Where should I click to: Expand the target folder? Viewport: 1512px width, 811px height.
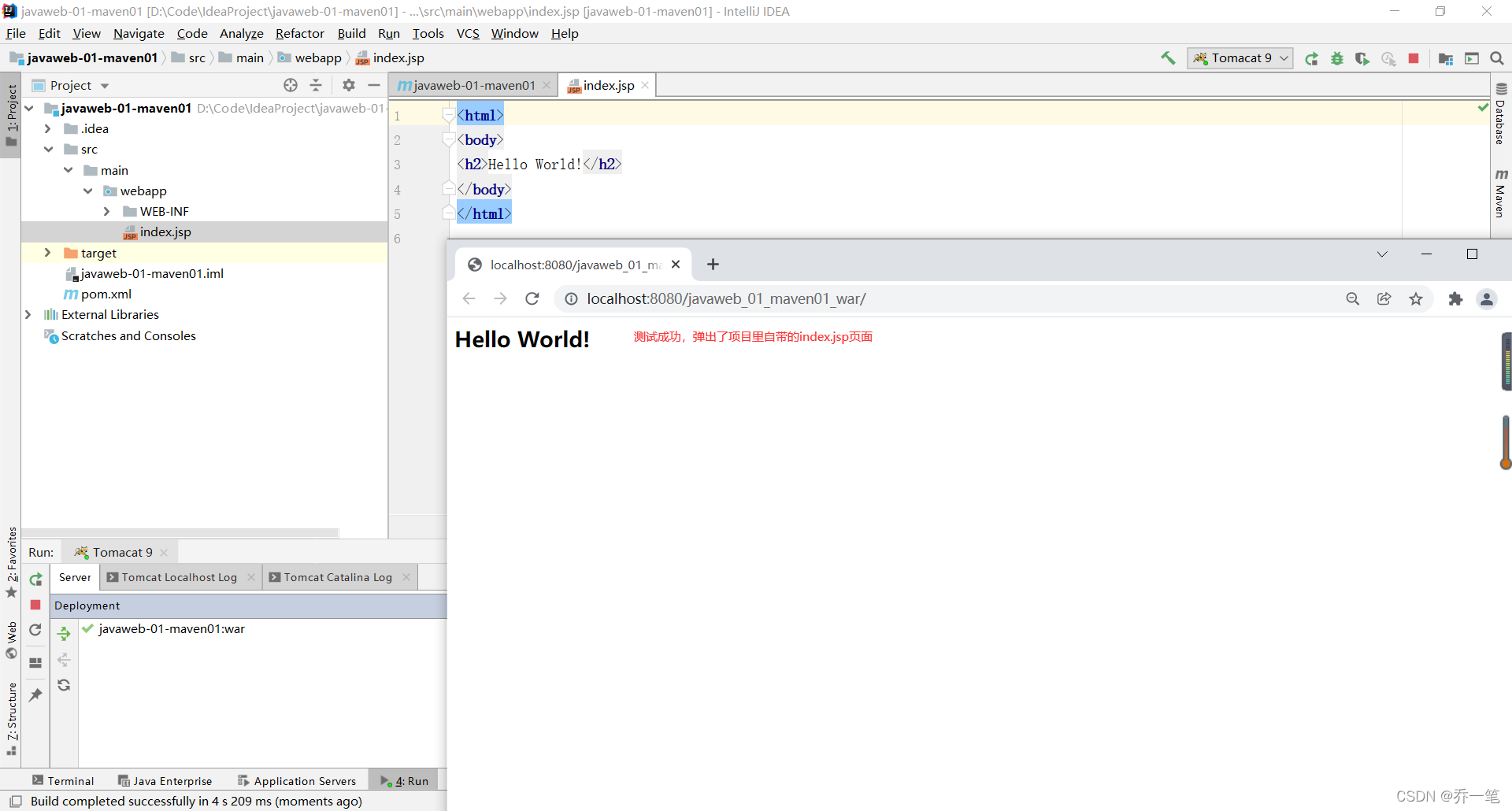tap(48, 253)
